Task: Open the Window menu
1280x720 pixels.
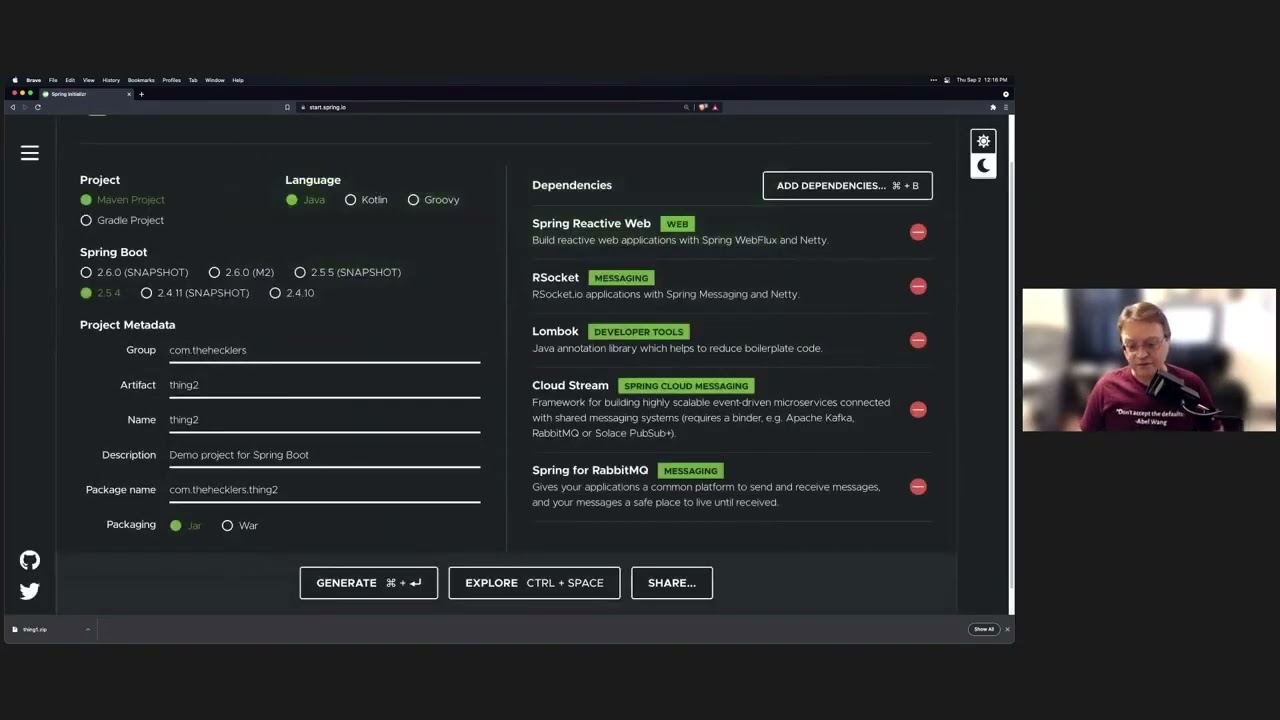Action: (215, 80)
